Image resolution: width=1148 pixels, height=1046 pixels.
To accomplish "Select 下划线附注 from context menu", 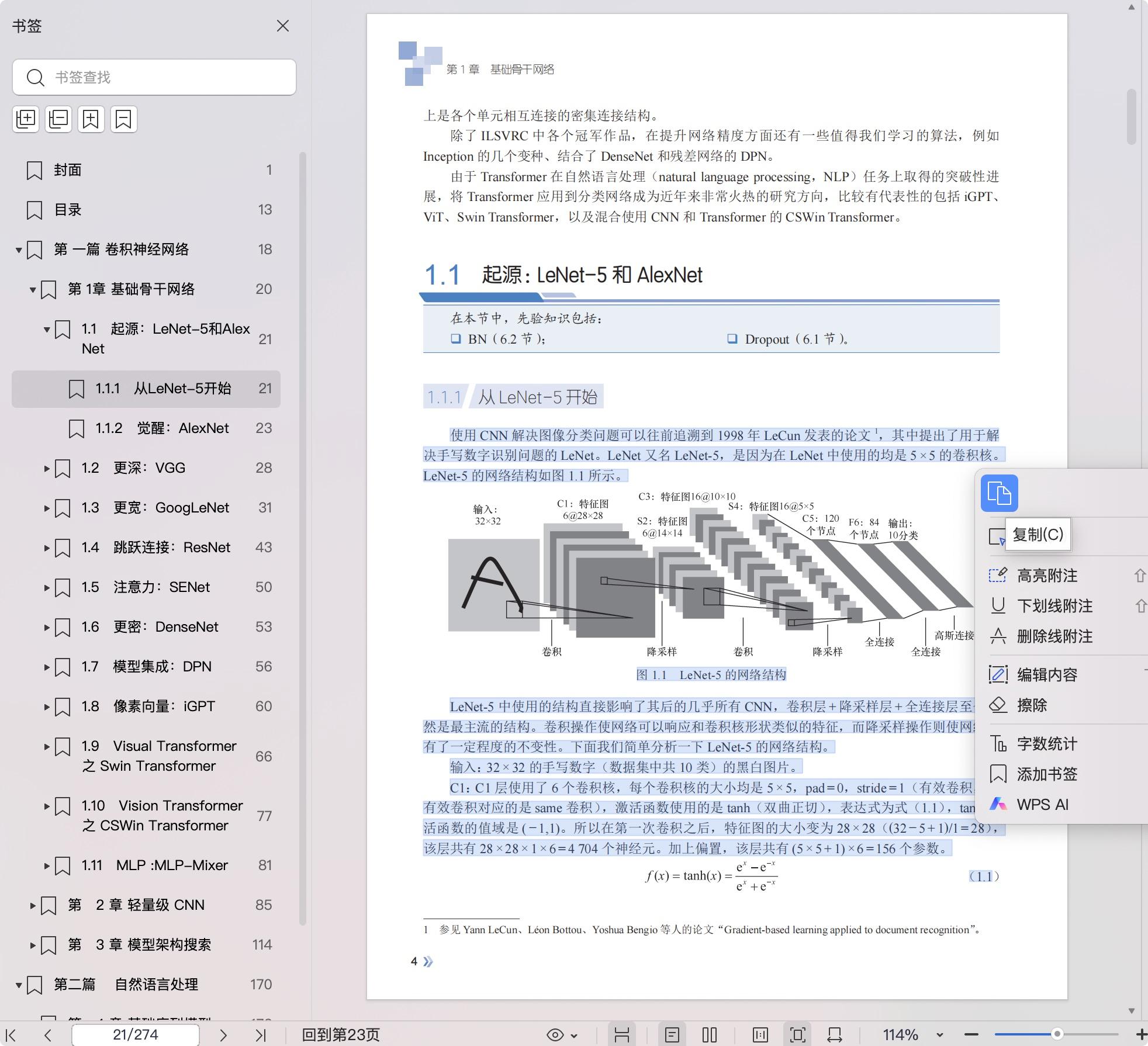I will (1054, 606).
